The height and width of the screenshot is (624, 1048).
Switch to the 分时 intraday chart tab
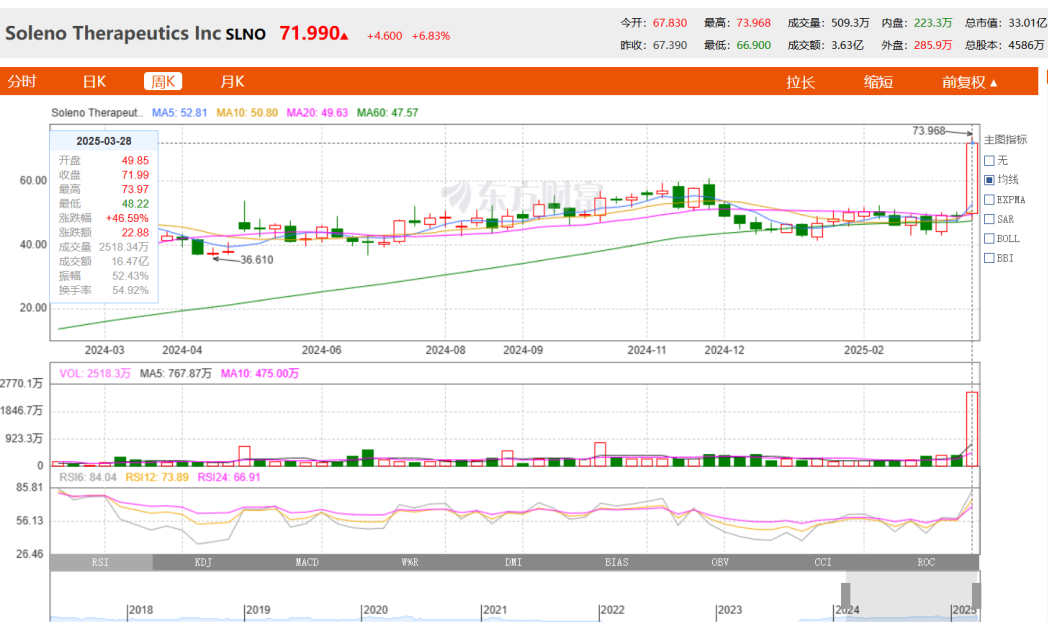(x=21, y=82)
